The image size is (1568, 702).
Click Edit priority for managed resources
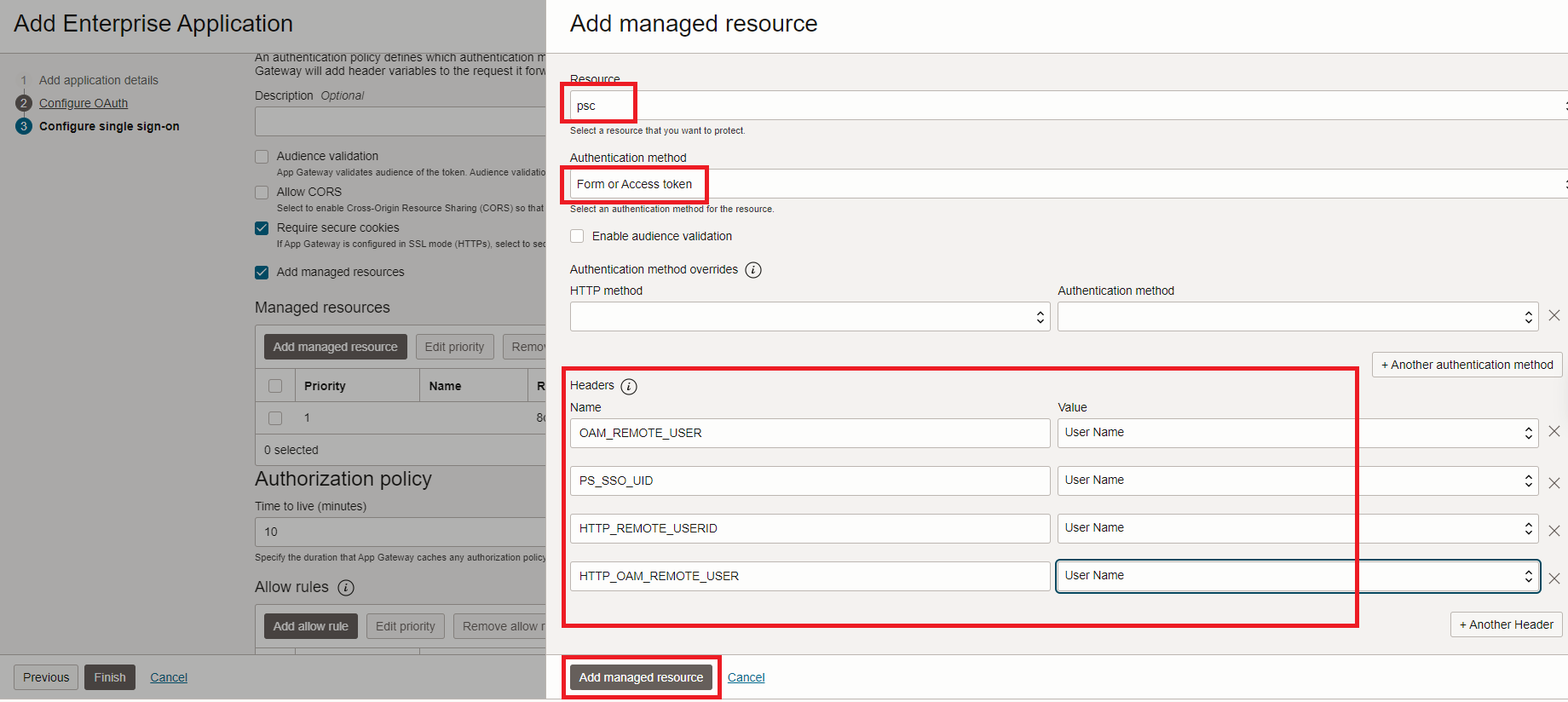coord(454,347)
